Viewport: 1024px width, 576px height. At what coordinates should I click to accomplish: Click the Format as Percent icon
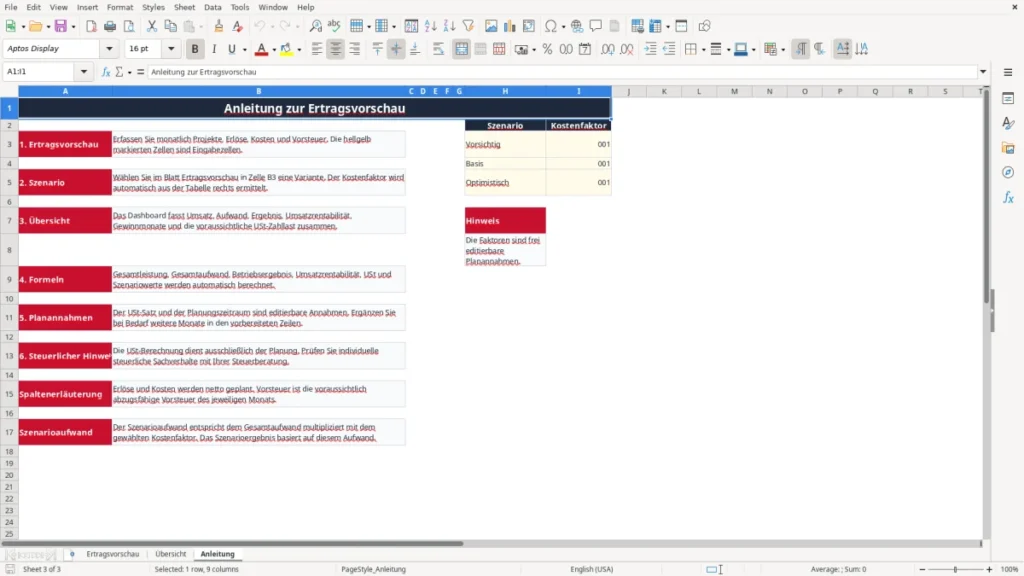(x=547, y=49)
